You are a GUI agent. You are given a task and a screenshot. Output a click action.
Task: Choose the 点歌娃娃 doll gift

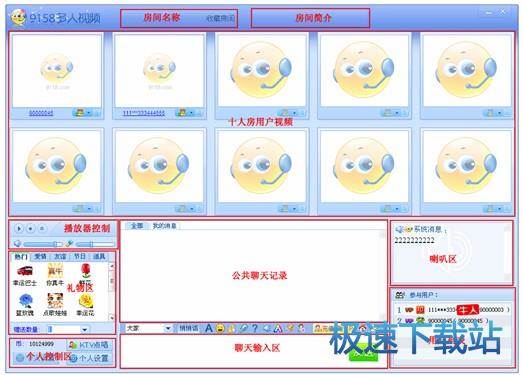[x=55, y=305]
